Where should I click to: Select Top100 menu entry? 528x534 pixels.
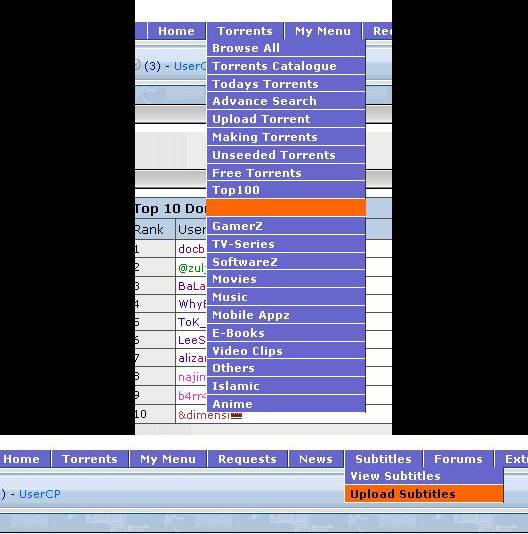tap(286, 190)
